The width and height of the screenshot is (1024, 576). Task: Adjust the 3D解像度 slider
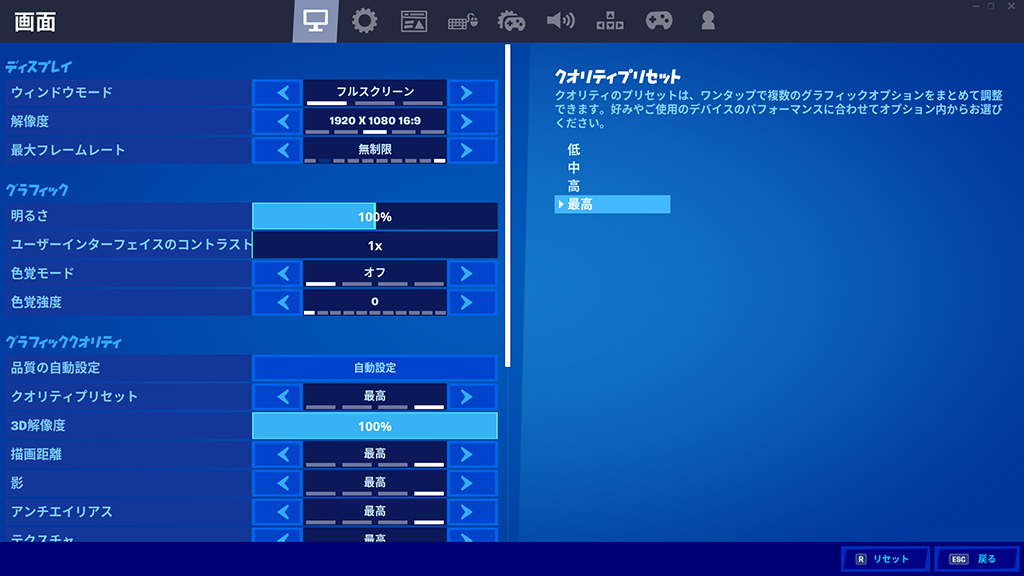point(375,426)
